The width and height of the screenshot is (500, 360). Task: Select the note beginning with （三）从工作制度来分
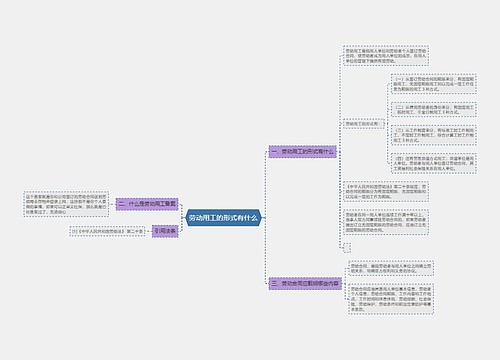[434, 135]
